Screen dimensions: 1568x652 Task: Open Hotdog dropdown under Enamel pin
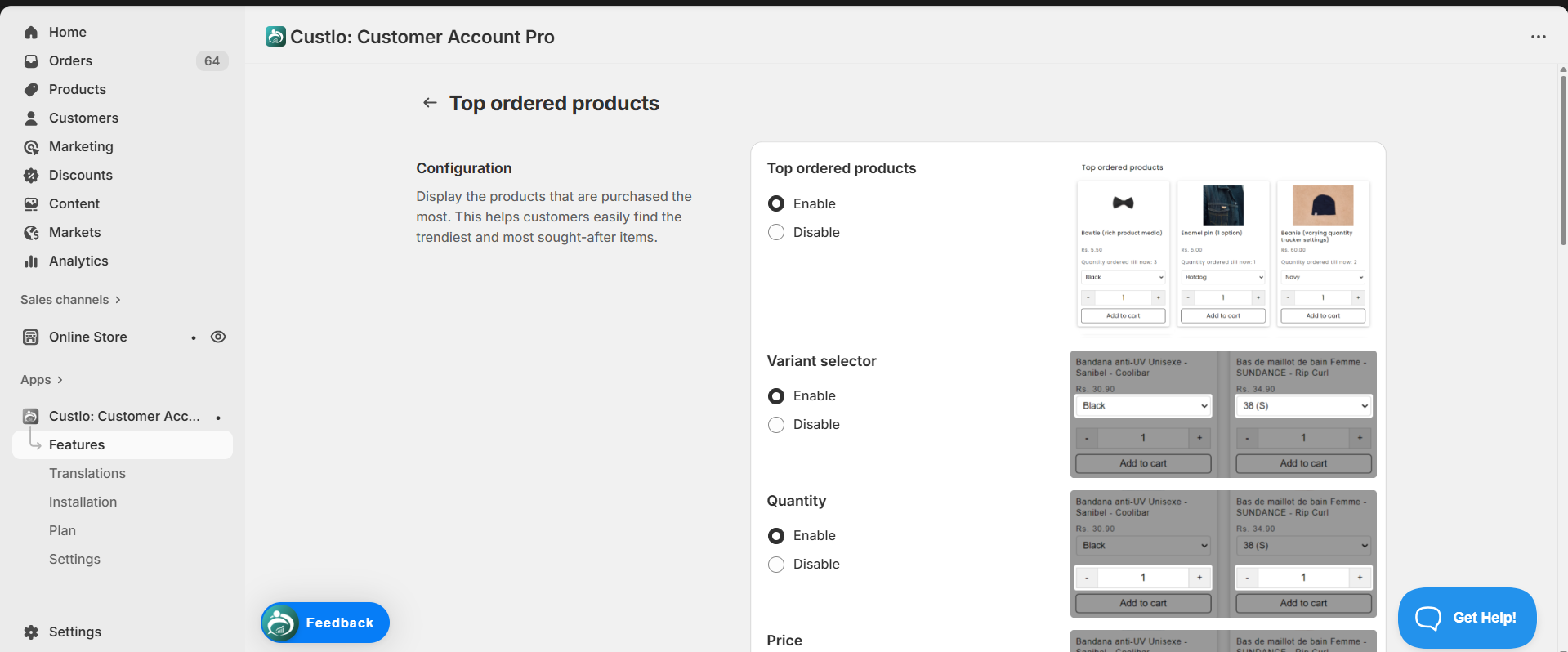pyautogui.click(x=1223, y=277)
